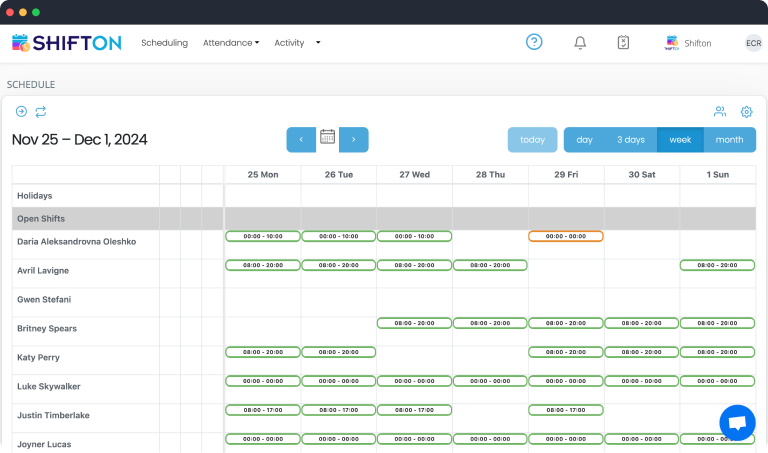
Task: Click the today button
Action: (x=532, y=140)
